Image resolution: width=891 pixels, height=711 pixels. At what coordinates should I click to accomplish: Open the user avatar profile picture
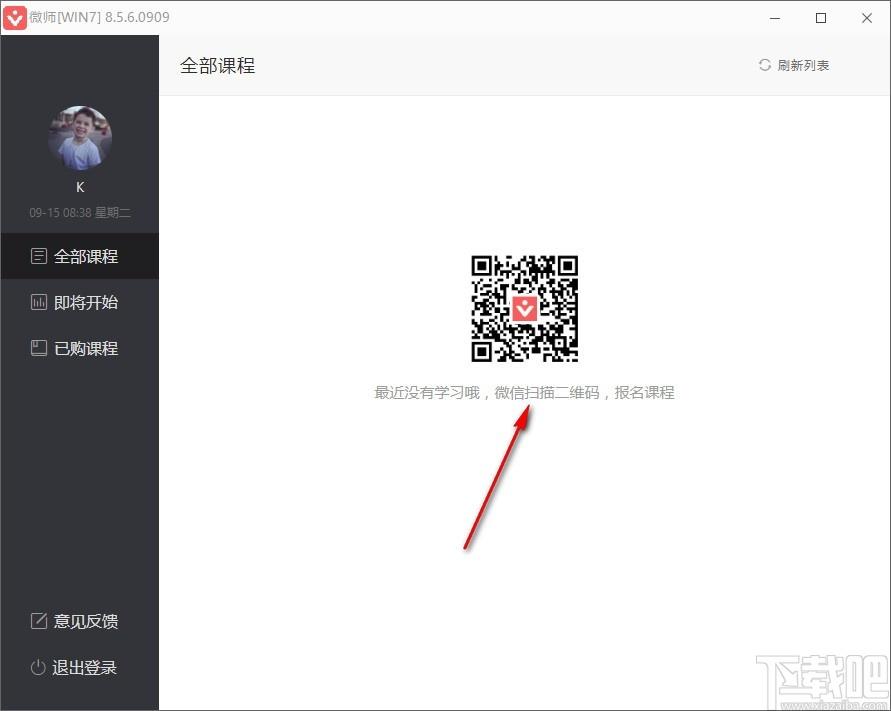[80, 138]
